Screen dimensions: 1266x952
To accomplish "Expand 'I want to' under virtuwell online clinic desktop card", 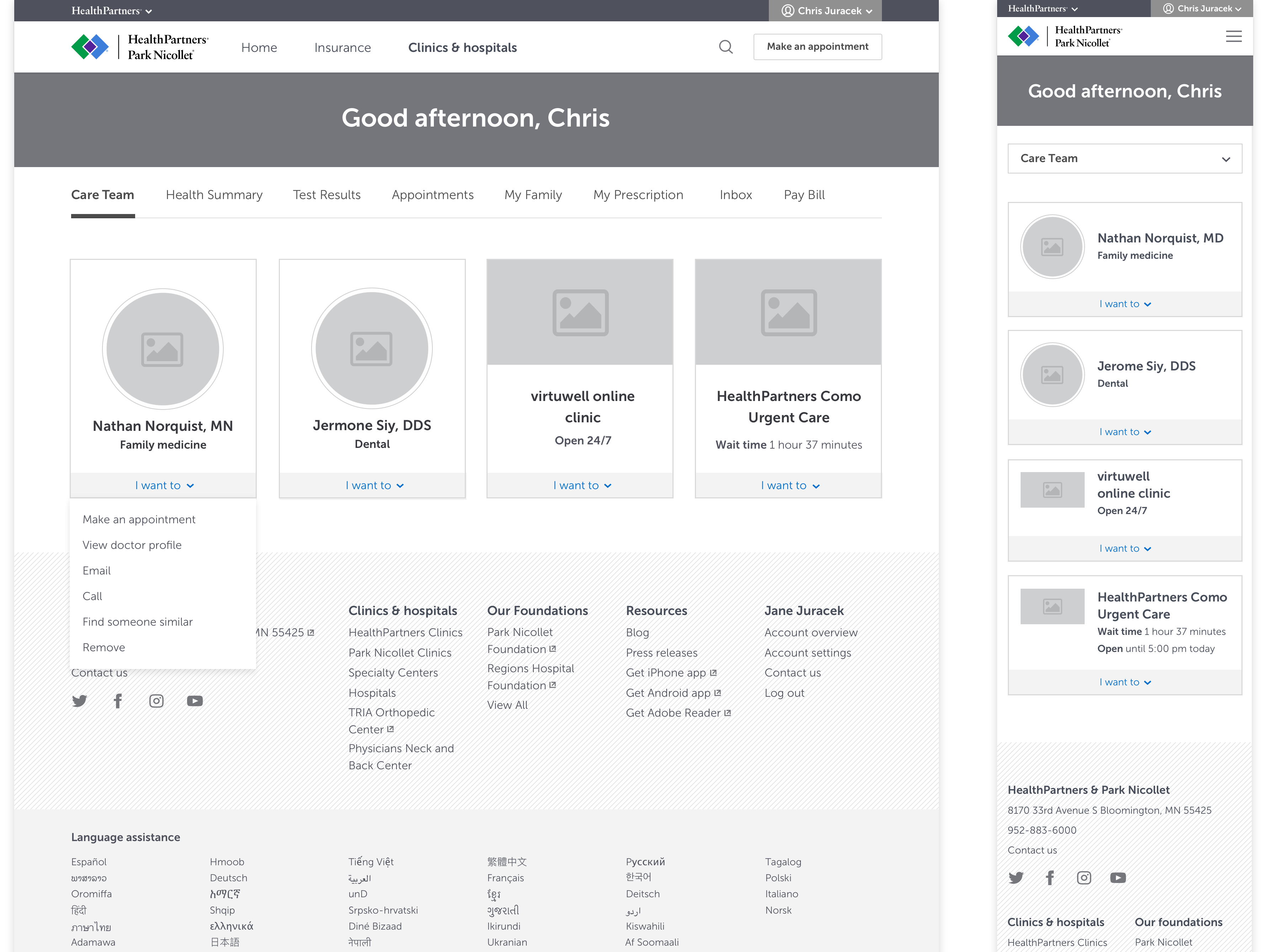I will point(582,486).
